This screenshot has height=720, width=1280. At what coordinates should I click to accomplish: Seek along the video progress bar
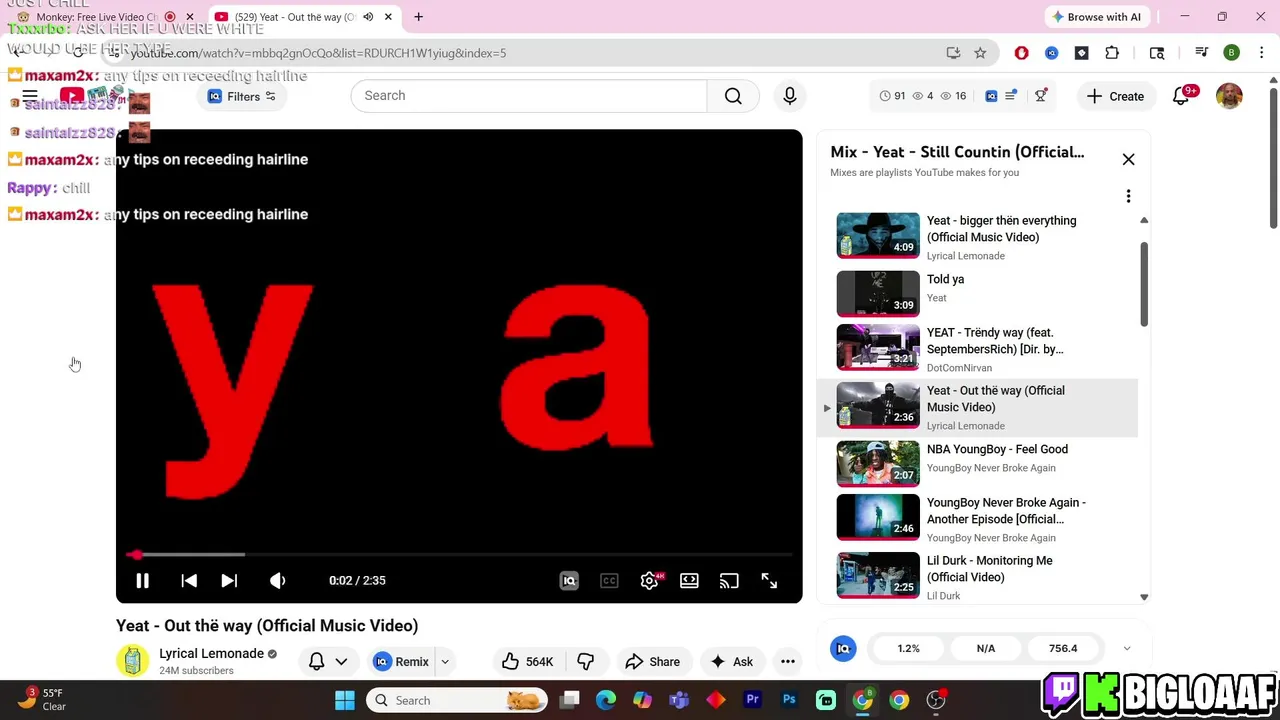(459, 554)
